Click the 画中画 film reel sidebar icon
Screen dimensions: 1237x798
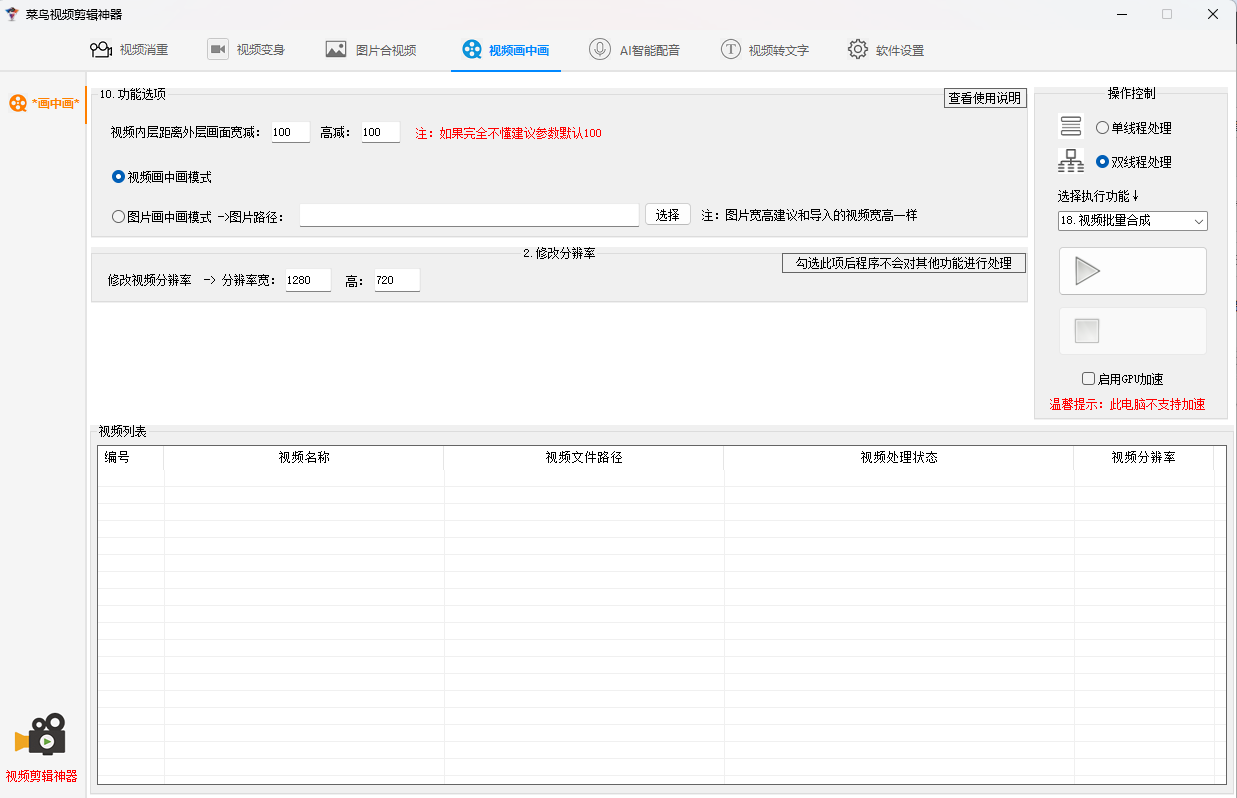18,103
